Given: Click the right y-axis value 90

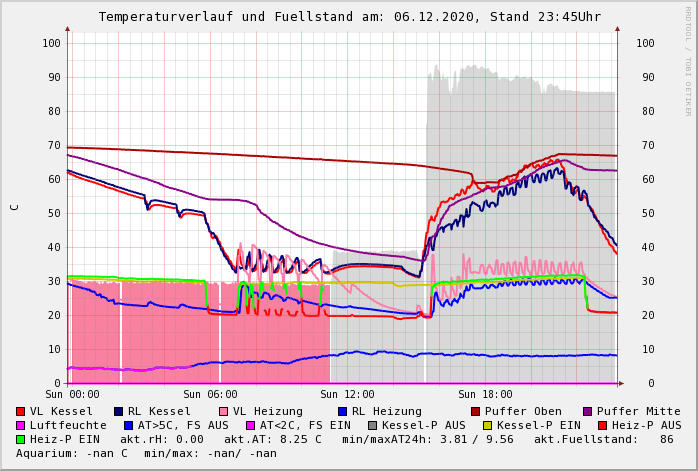Looking at the screenshot, I should [x=648, y=77].
